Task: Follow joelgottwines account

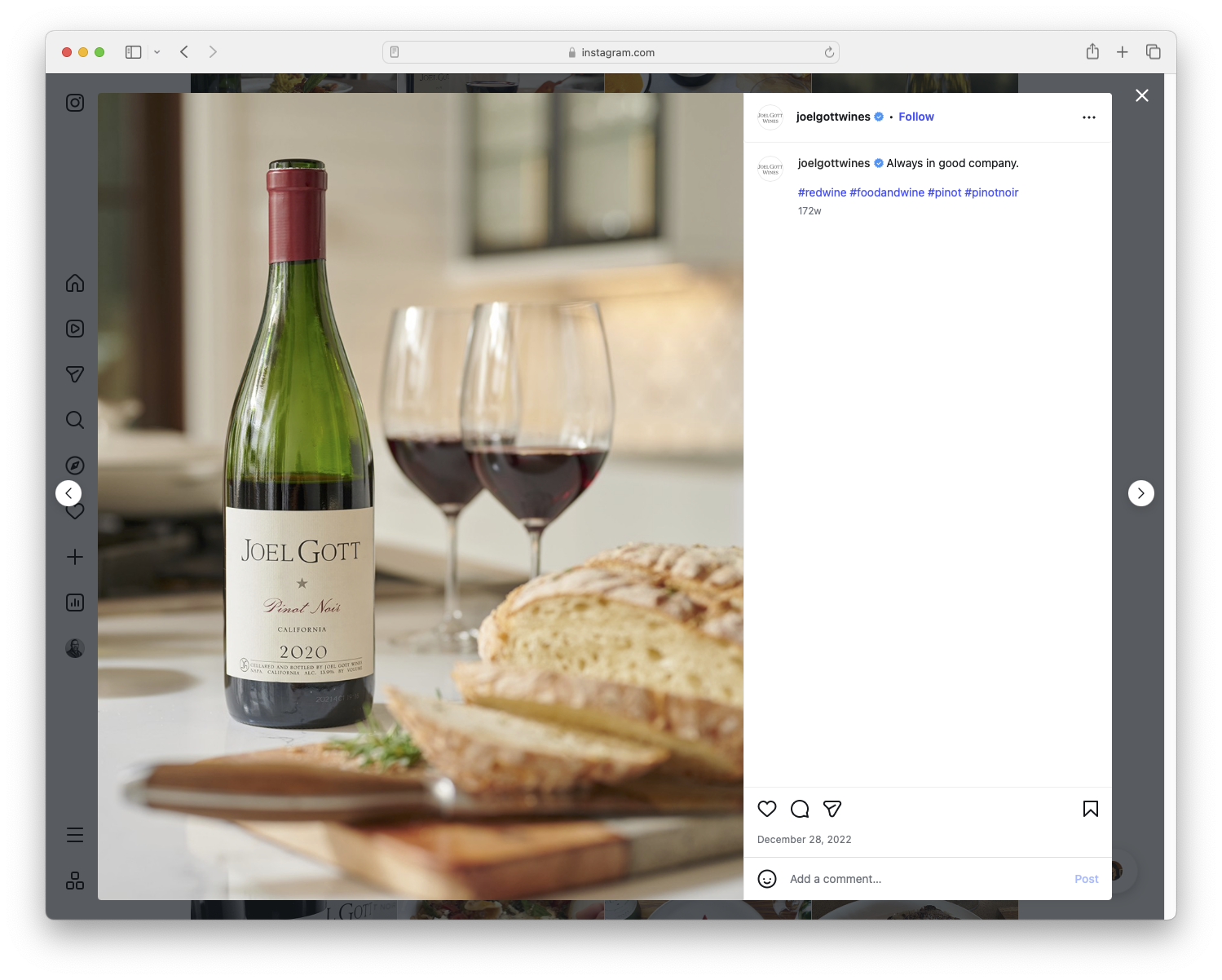Action: [916, 117]
